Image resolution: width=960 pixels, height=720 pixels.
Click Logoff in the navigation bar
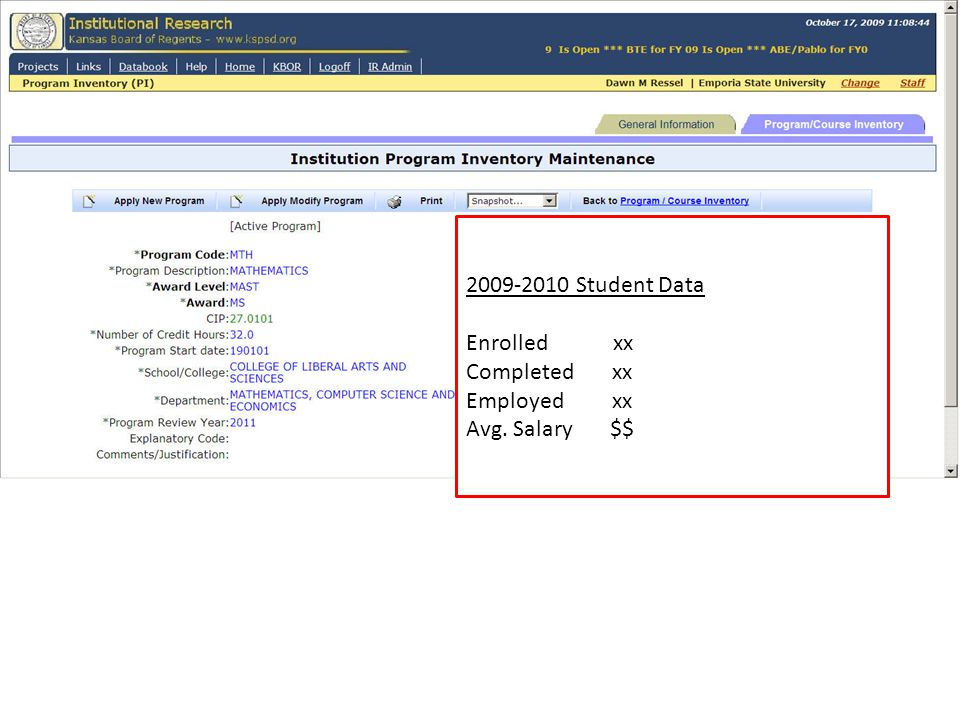(334, 67)
